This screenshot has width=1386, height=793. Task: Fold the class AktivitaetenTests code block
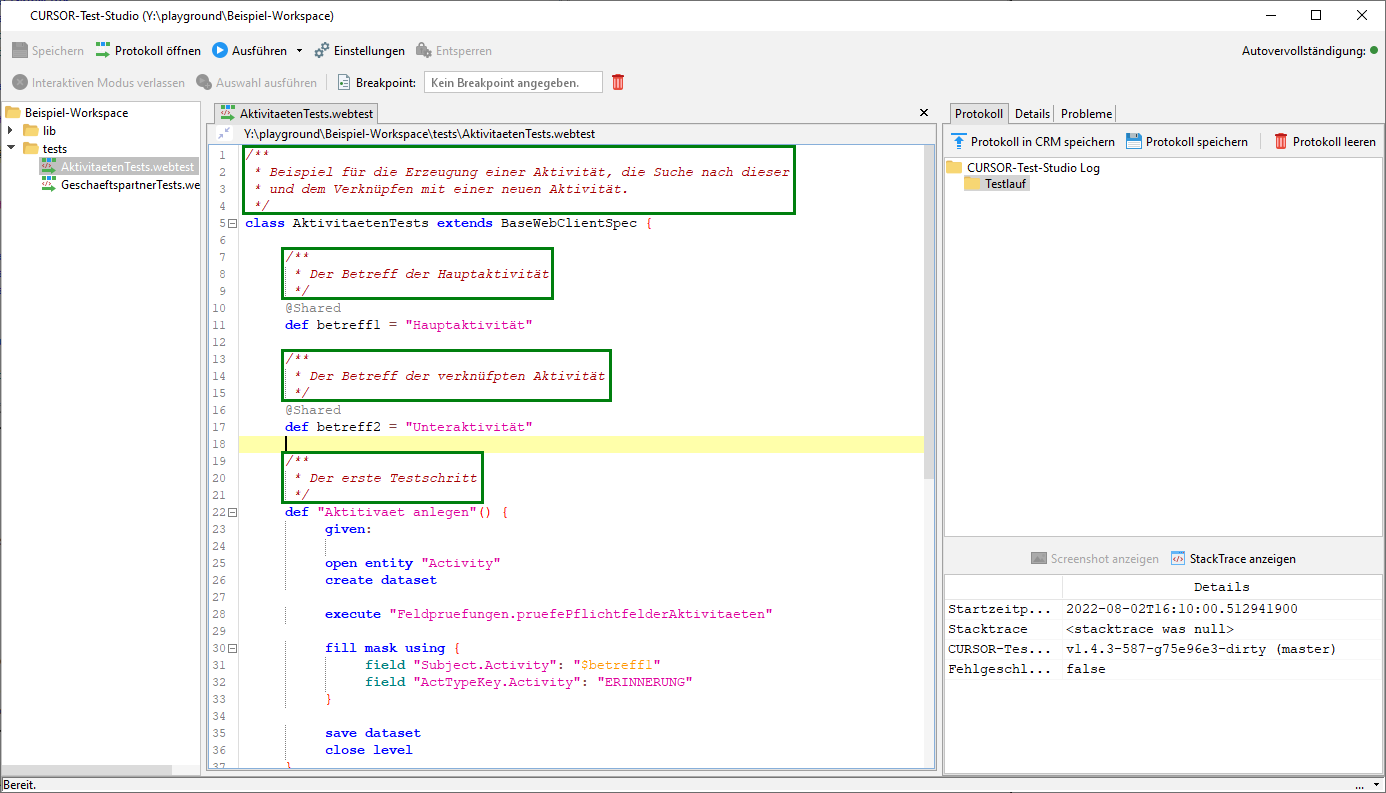click(232, 223)
